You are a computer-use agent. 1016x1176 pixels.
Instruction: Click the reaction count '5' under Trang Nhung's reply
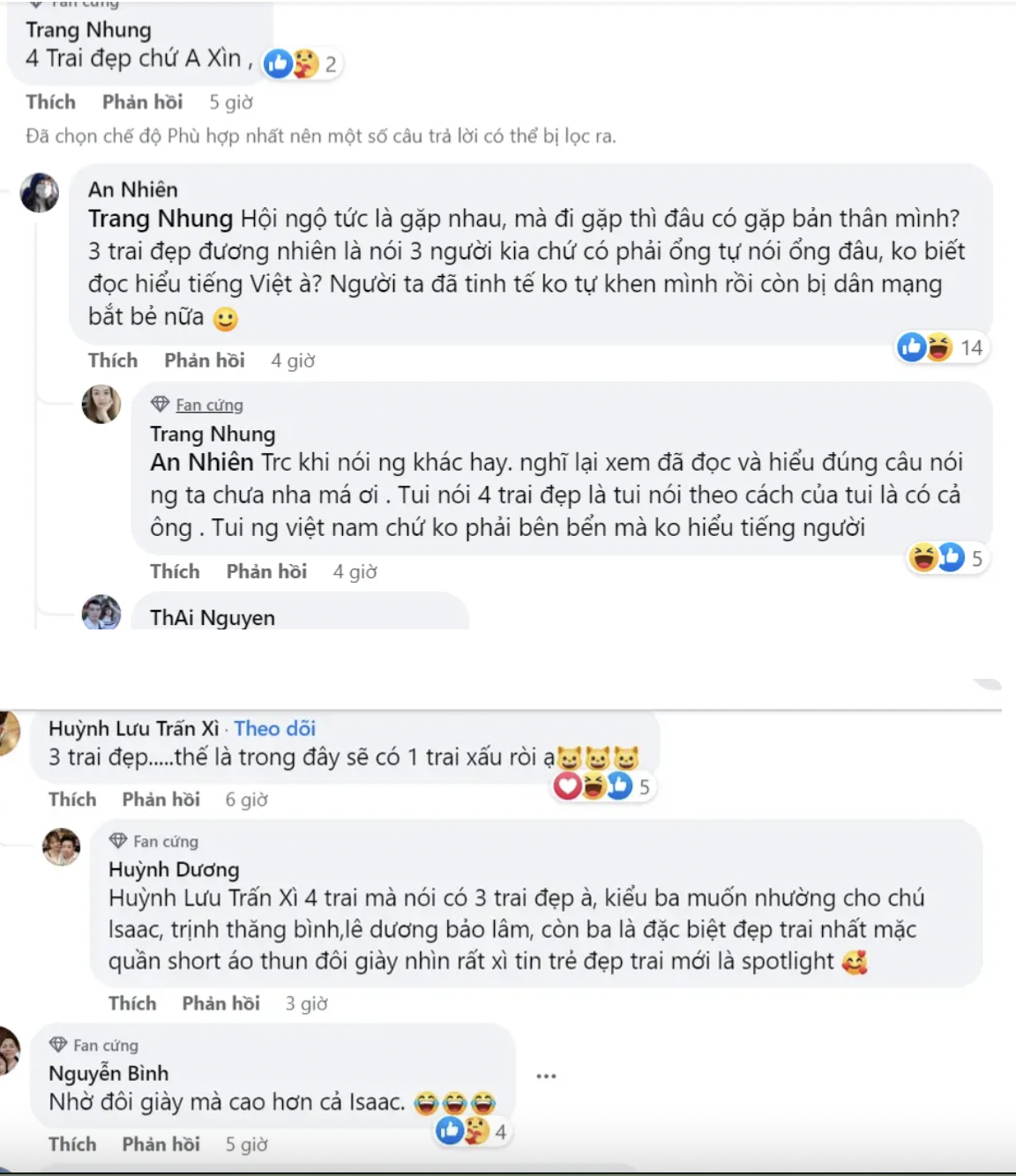[x=975, y=557]
